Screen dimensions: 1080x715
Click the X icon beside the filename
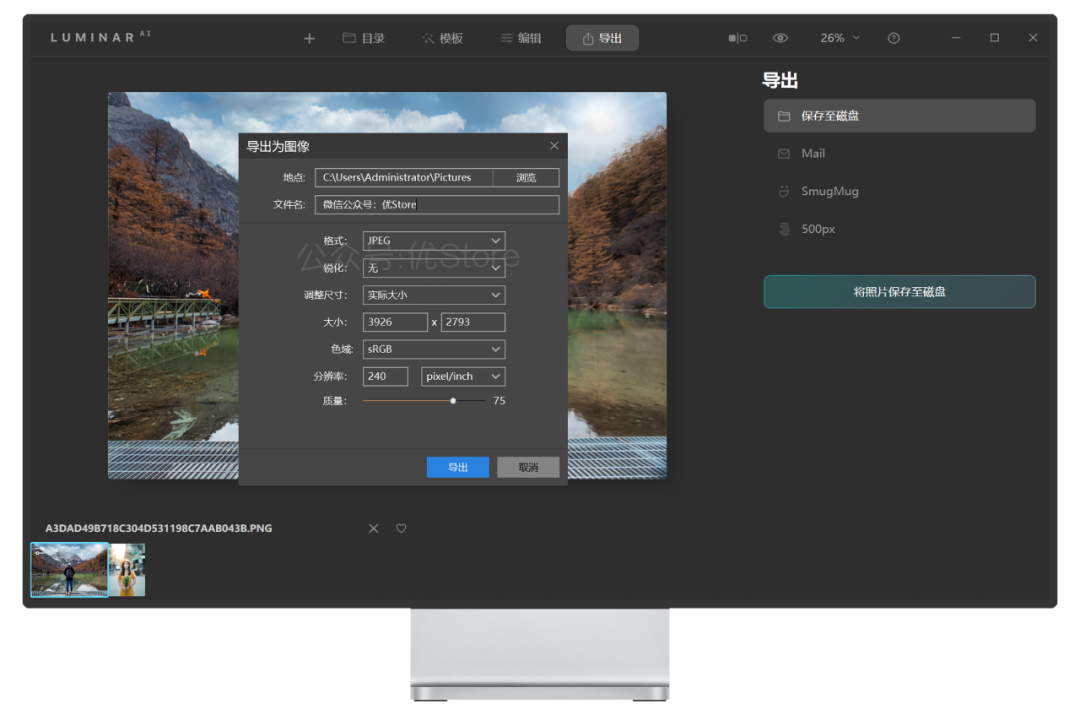pos(373,528)
